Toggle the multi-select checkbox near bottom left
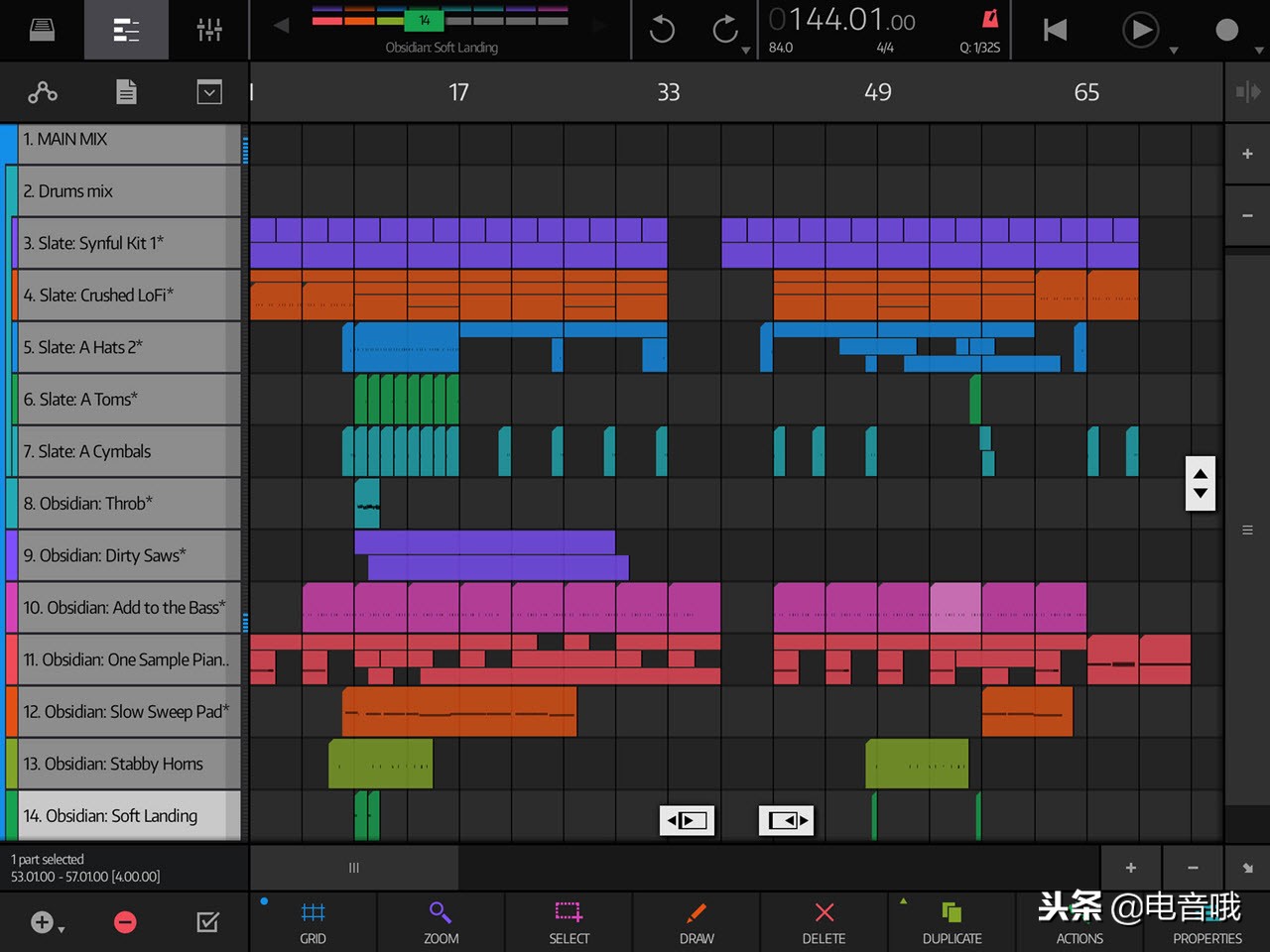The image size is (1270, 952). (x=206, y=921)
